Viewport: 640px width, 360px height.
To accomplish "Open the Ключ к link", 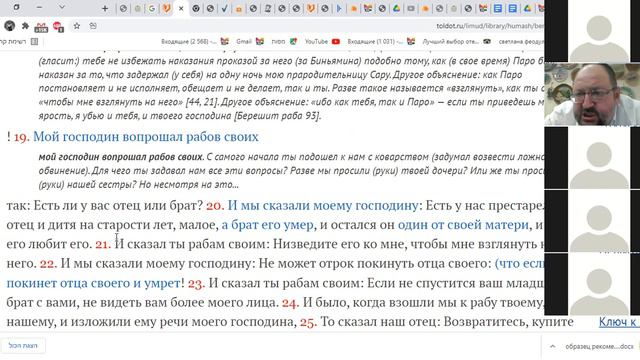I will 618,322.
